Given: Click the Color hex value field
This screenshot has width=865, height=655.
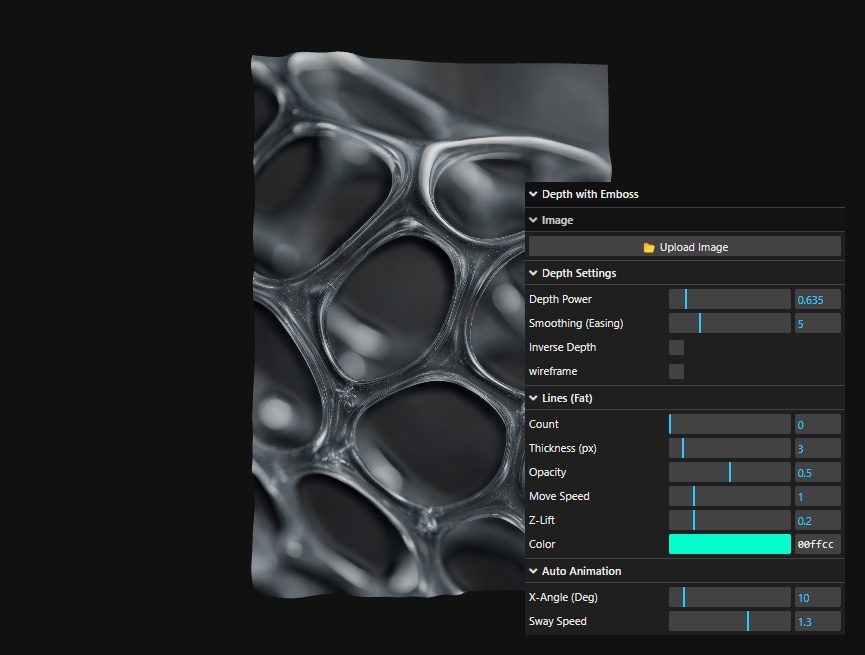Looking at the screenshot, I should 817,544.
